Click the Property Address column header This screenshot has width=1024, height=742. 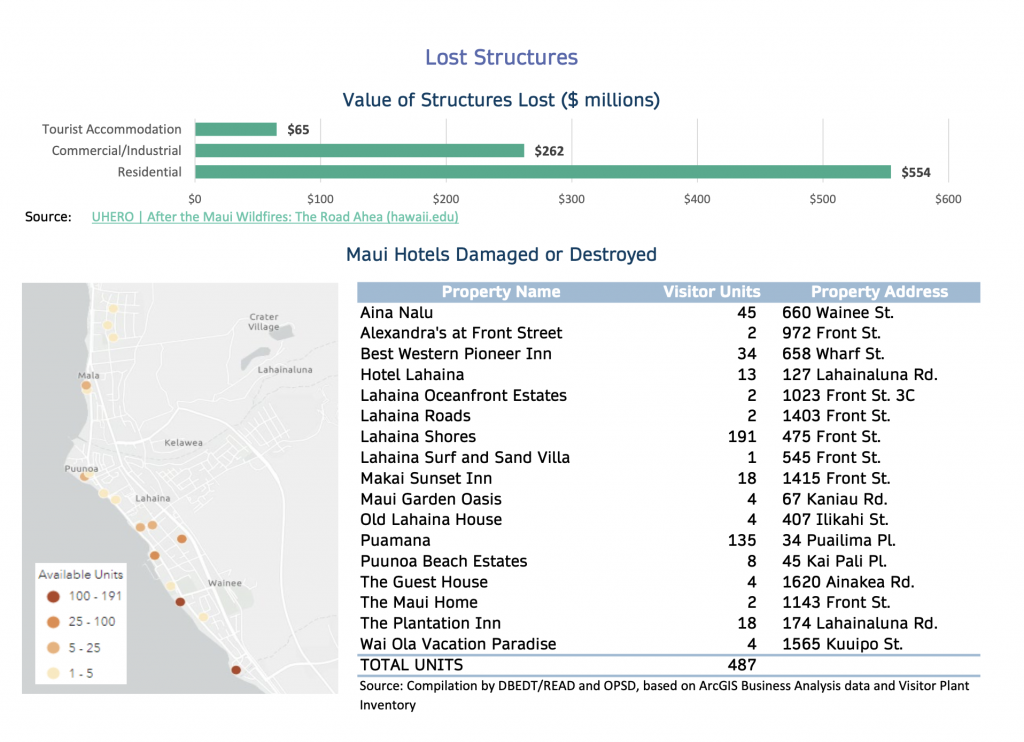[878, 292]
